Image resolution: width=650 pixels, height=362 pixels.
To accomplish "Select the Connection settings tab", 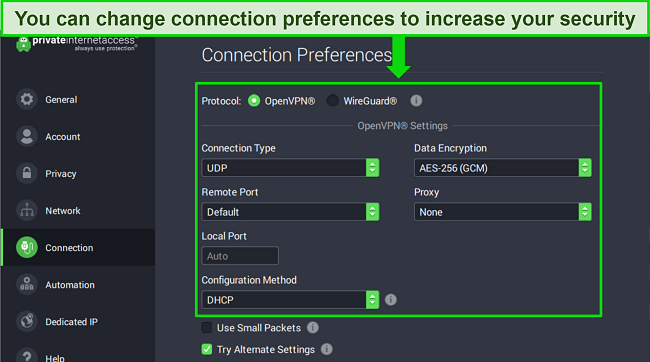I will 78,248.
